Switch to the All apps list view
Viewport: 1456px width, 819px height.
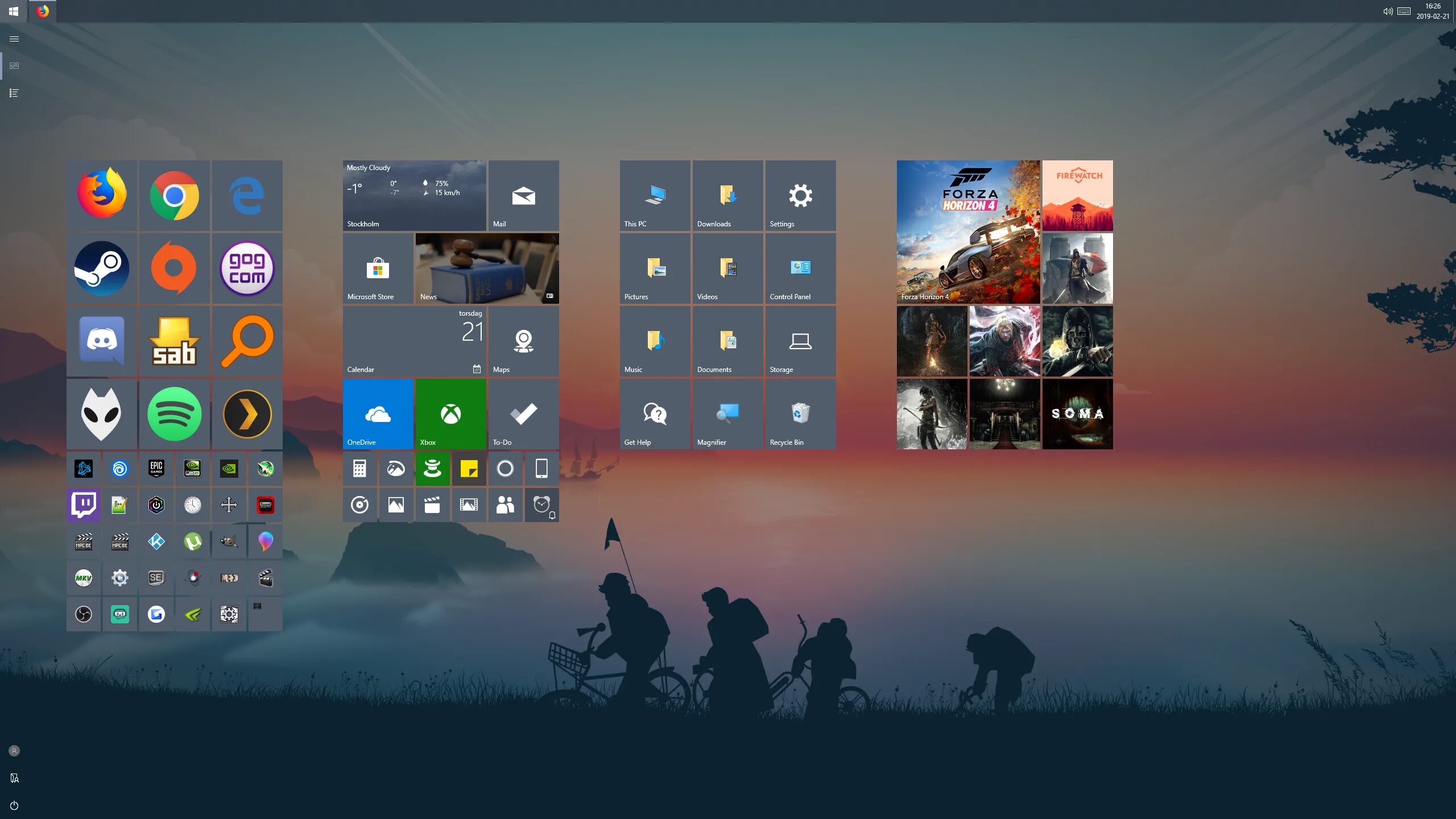[x=14, y=93]
